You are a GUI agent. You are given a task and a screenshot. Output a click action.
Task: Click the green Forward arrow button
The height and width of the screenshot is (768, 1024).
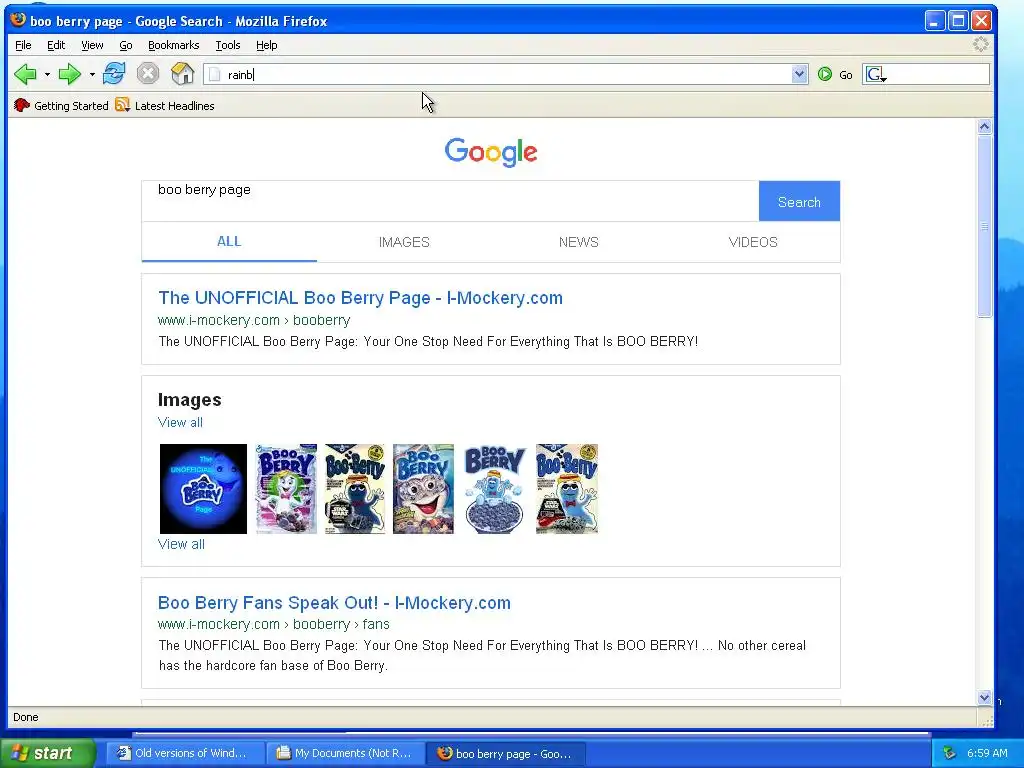click(69, 74)
